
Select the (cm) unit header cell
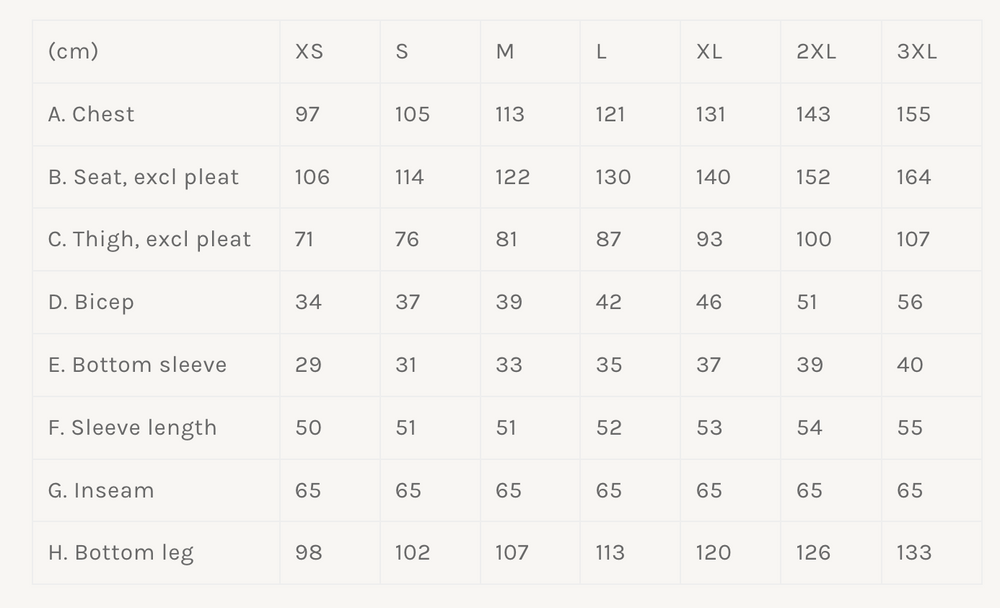[x=73, y=52]
